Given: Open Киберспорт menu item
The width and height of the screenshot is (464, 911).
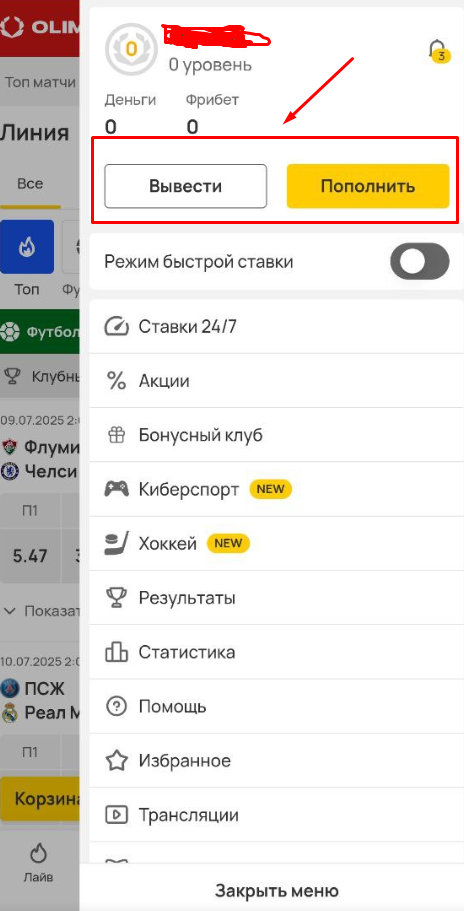Looking at the screenshot, I should (x=276, y=489).
